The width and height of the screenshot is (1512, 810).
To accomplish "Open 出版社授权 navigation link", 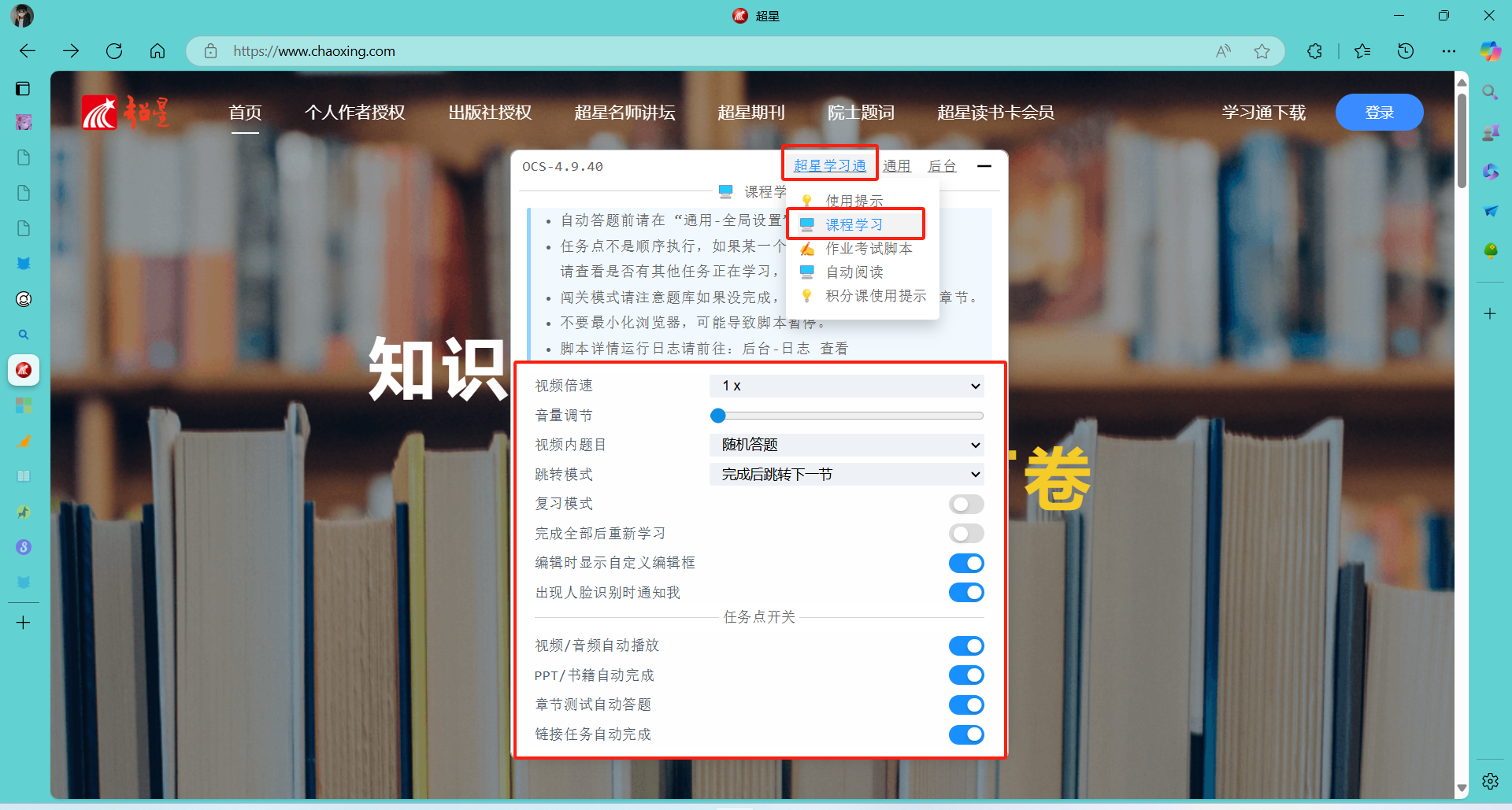I will pos(490,113).
